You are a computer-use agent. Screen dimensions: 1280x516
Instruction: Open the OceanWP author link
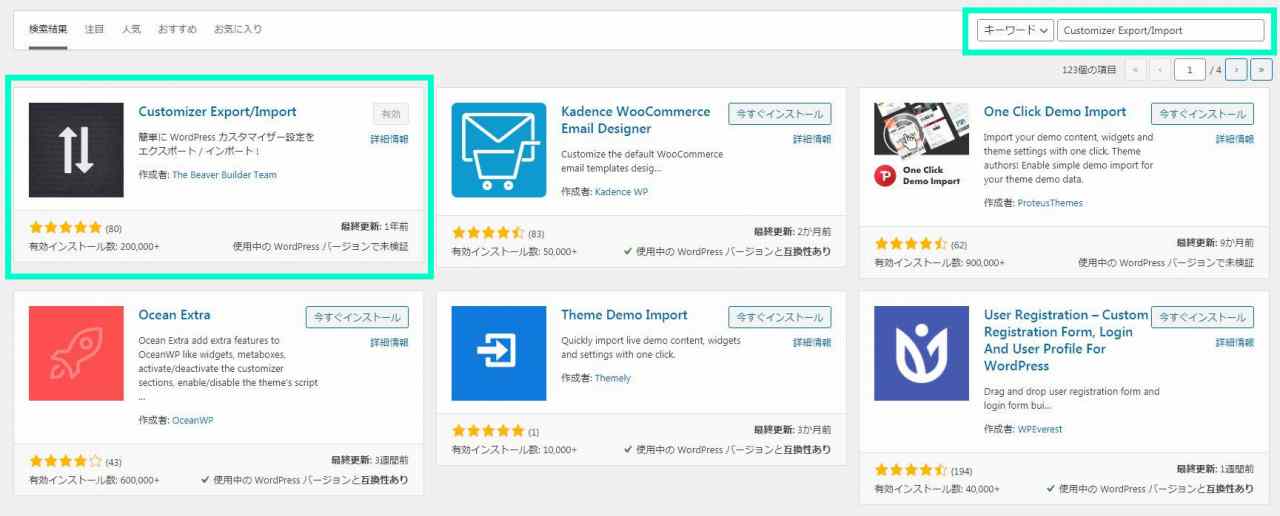[192, 420]
